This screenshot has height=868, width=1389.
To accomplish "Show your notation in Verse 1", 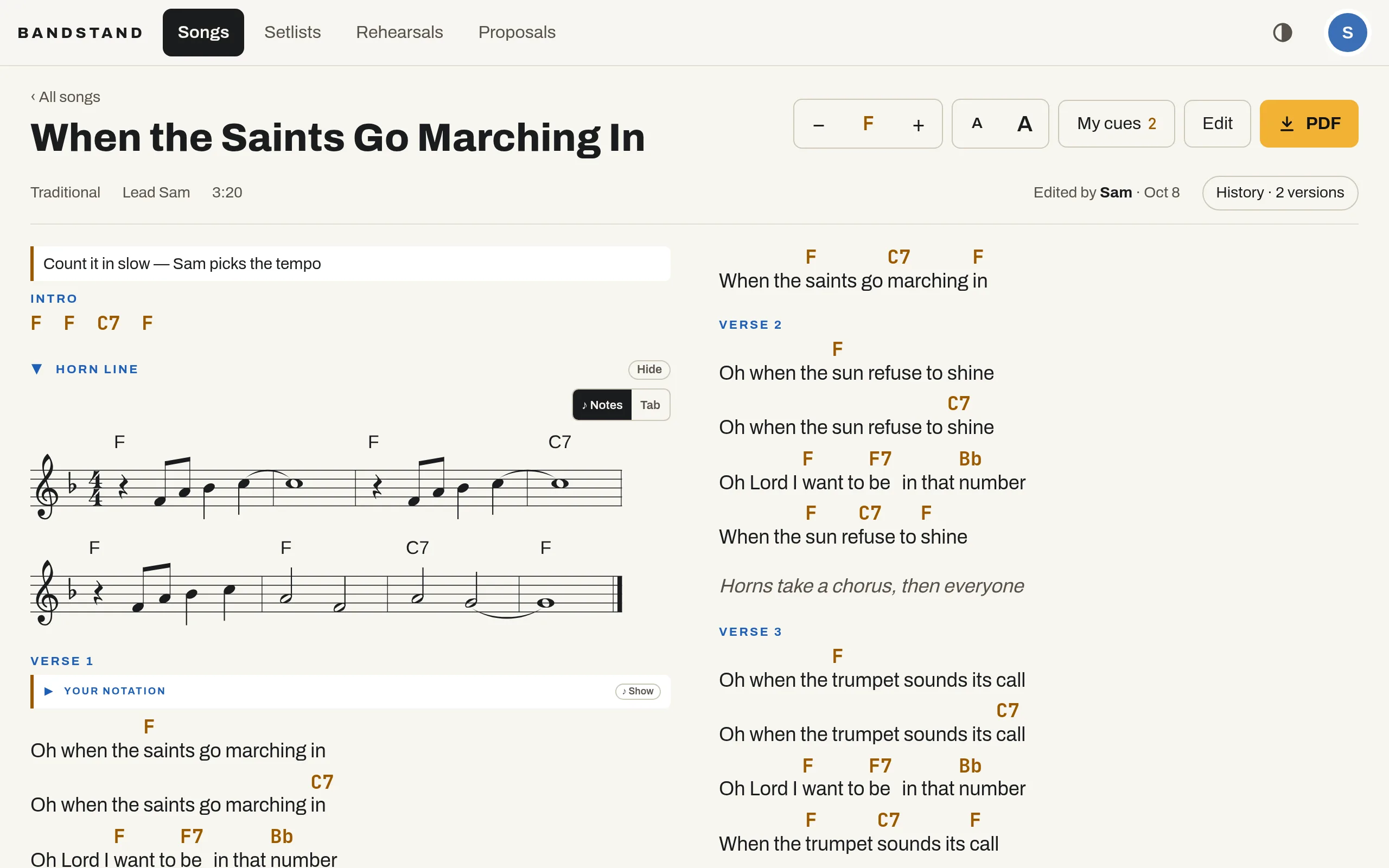I will click(x=637, y=691).
